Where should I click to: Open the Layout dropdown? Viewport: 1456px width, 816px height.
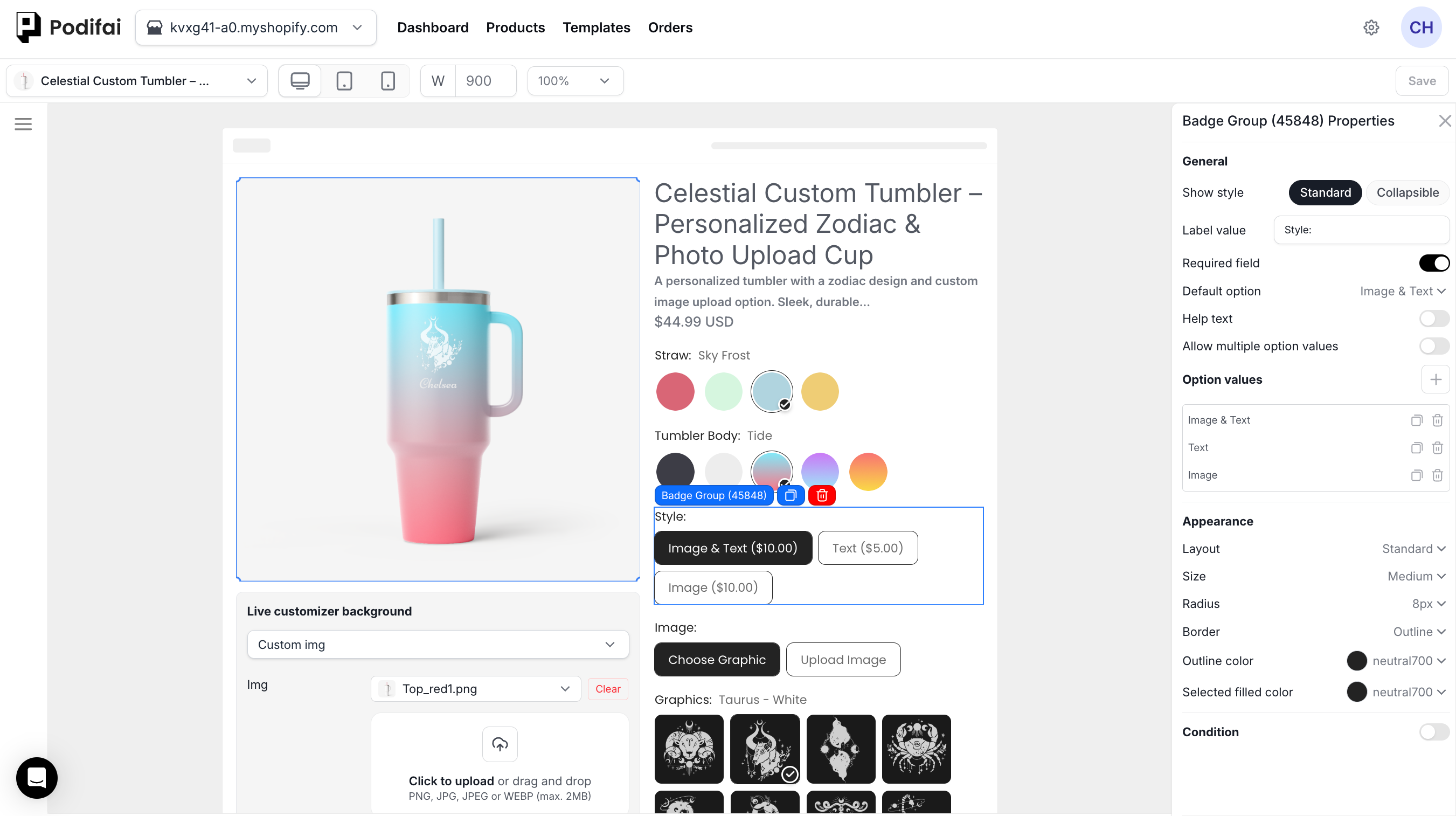[x=1413, y=549]
